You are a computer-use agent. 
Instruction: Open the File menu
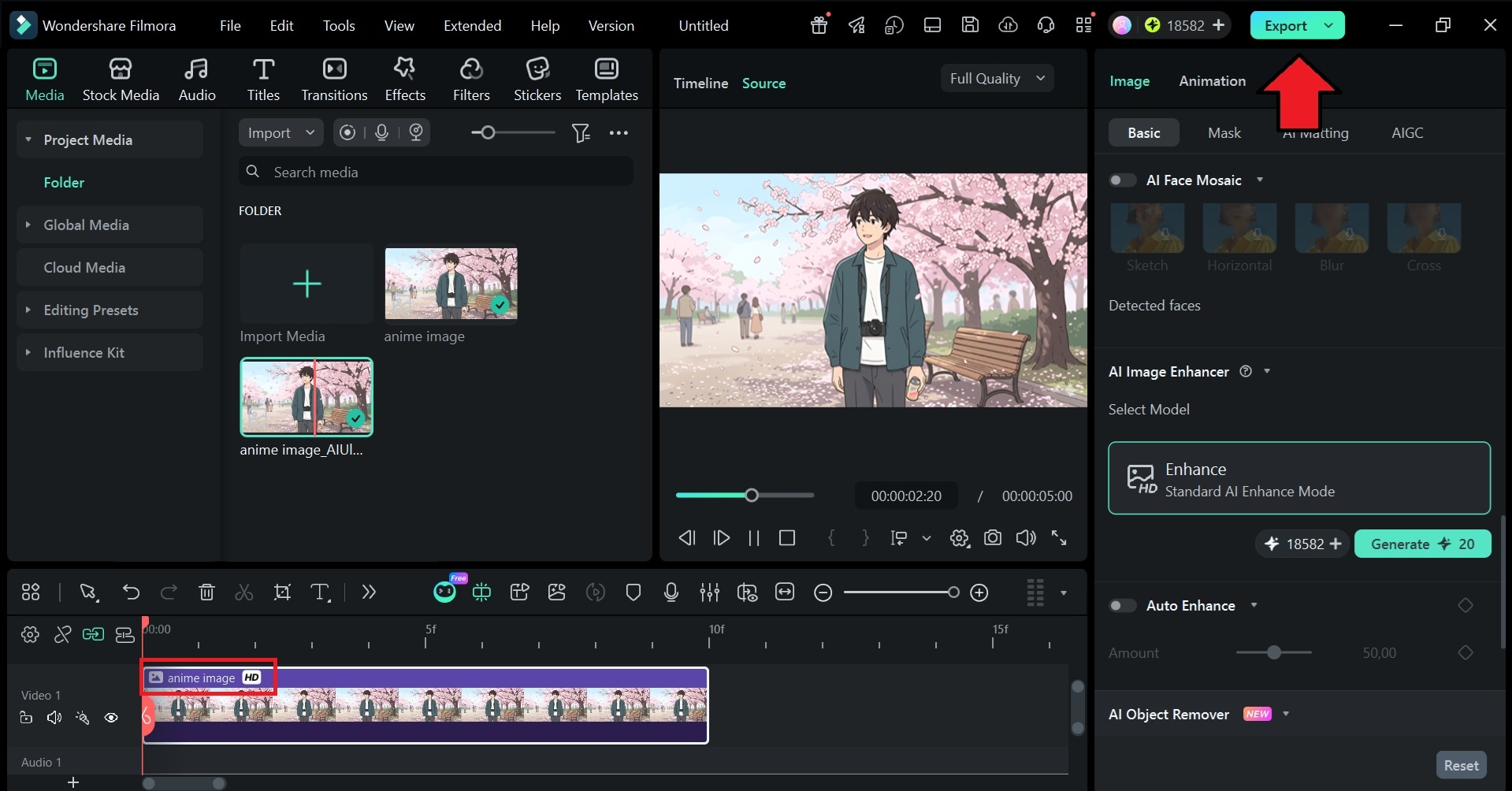pyautogui.click(x=230, y=25)
